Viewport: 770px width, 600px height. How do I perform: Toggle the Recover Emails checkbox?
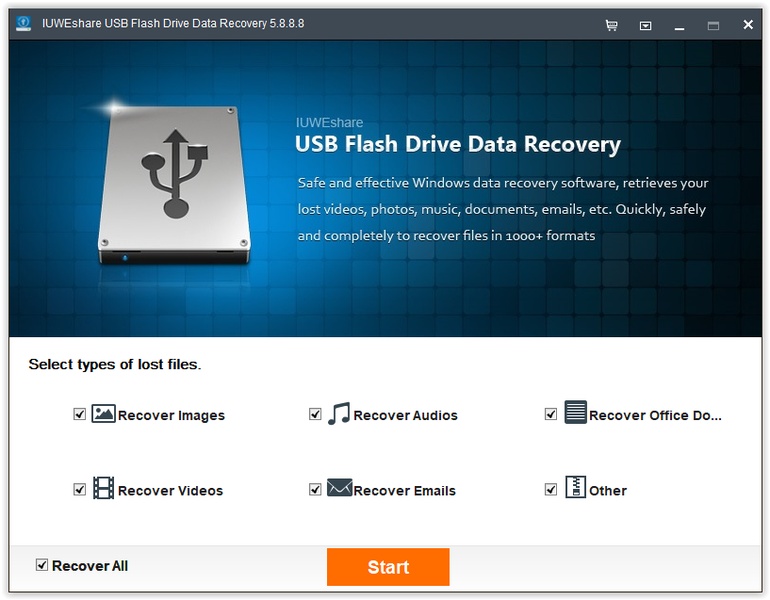tap(315, 490)
